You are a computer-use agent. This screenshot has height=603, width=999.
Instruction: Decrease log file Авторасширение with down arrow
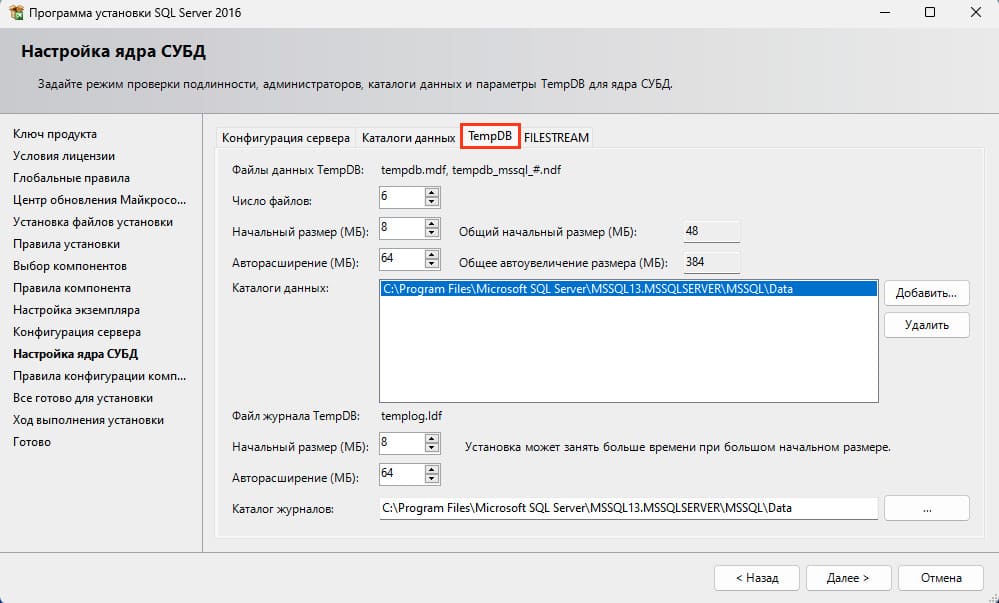coord(432,479)
